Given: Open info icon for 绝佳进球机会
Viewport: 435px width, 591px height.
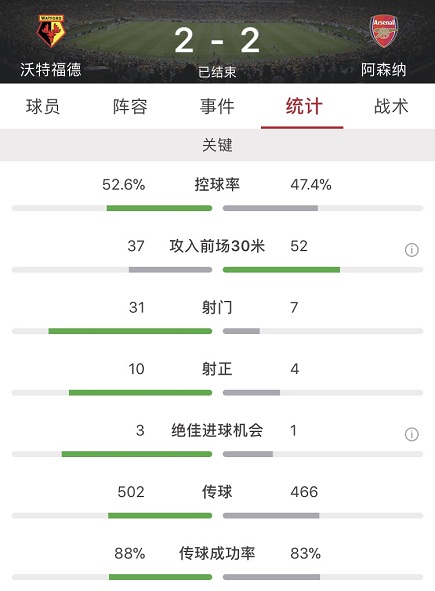Looking at the screenshot, I should pos(412,434).
